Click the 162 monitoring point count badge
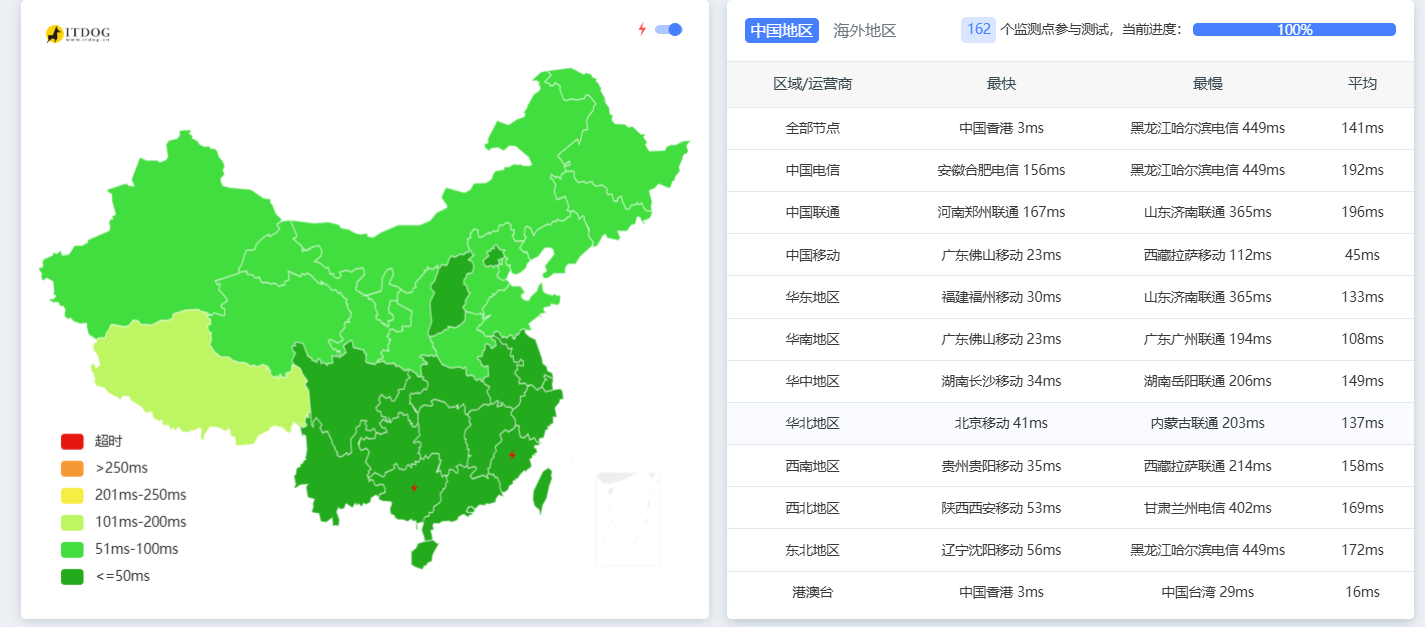The image size is (1425, 627). point(979,29)
